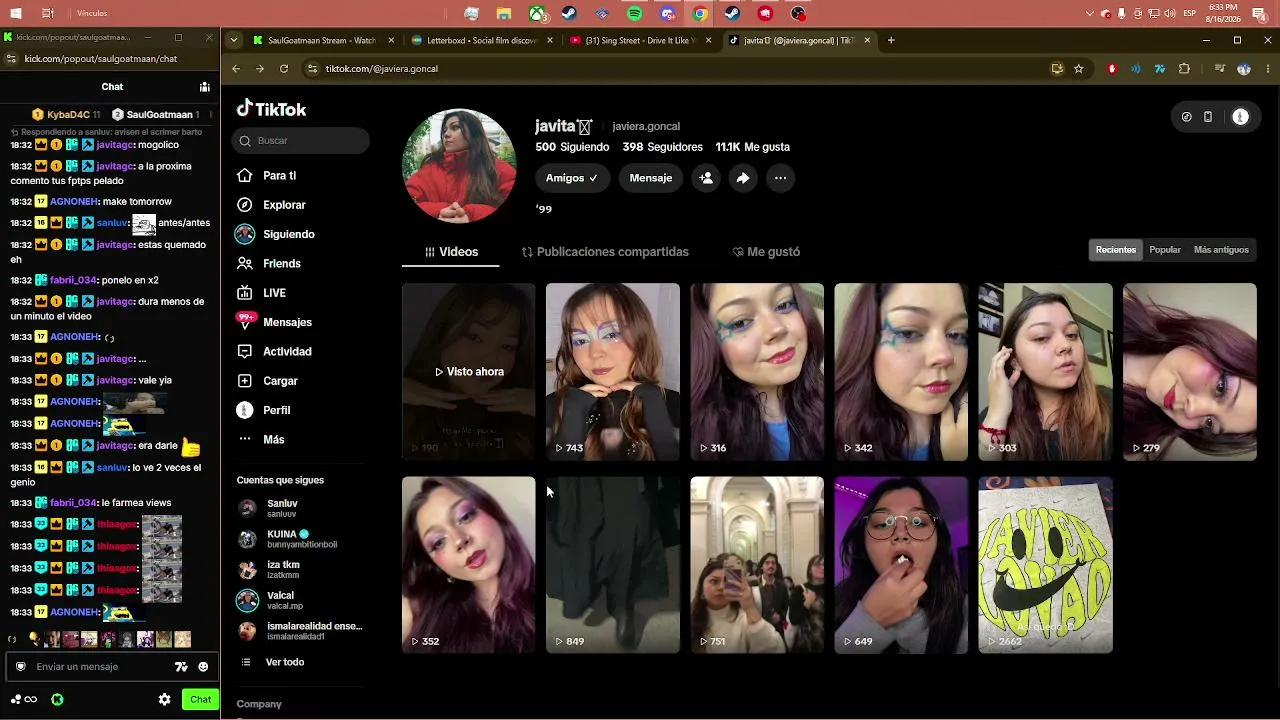The image size is (1280, 720).
Task: Open the LIVE section
Action: click(261, 293)
